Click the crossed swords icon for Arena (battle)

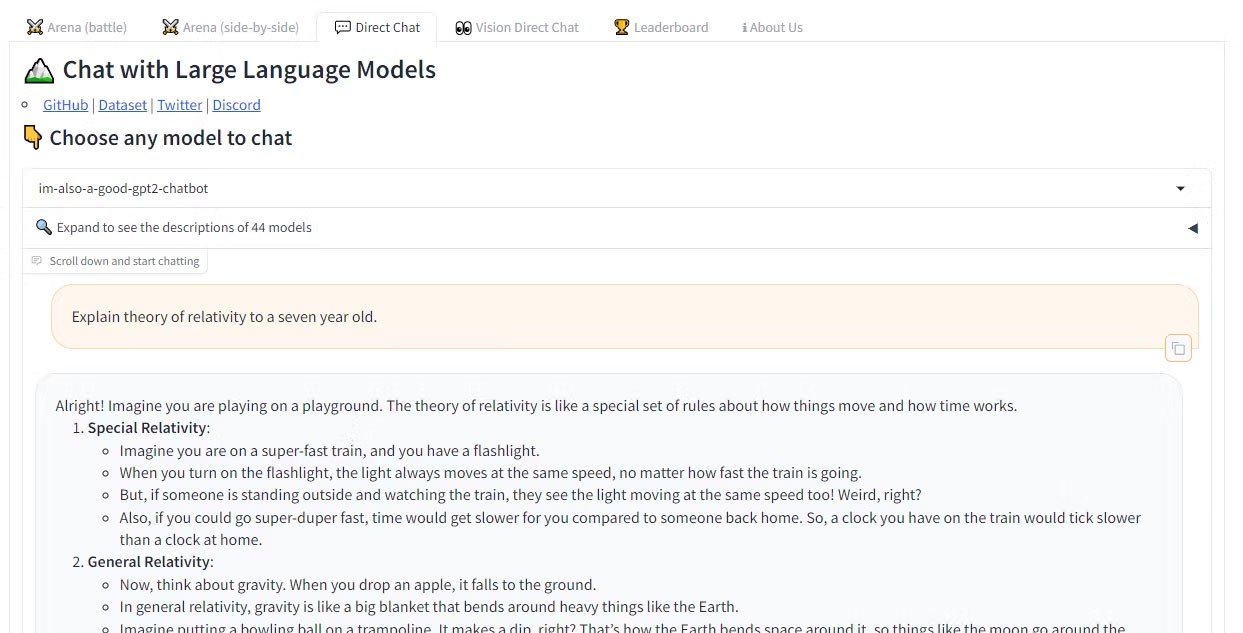pos(35,28)
